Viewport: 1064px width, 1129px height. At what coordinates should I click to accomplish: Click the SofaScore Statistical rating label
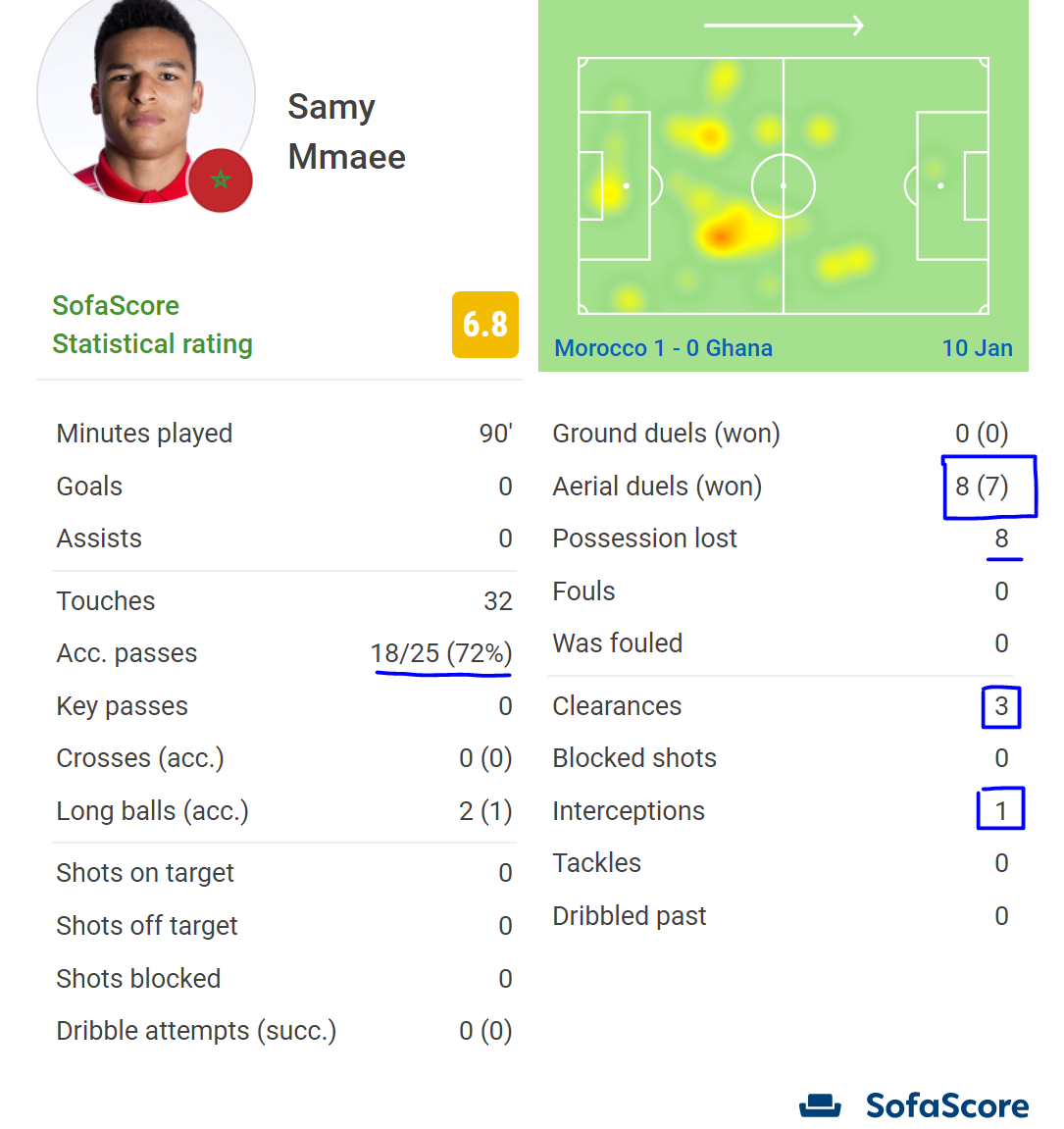click(x=152, y=325)
